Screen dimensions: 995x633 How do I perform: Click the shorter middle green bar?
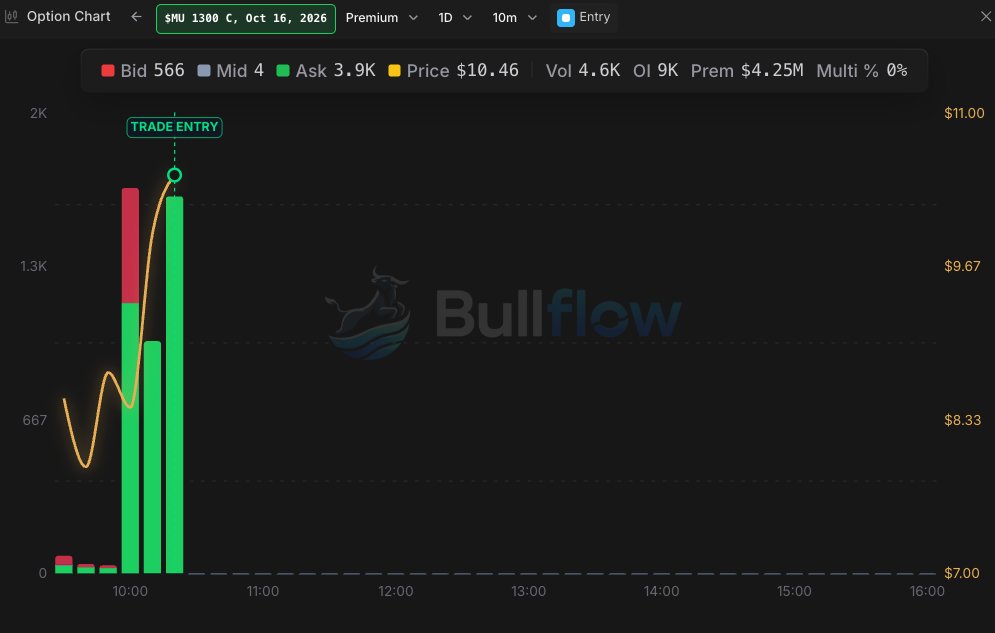pyautogui.click(x=152, y=457)
